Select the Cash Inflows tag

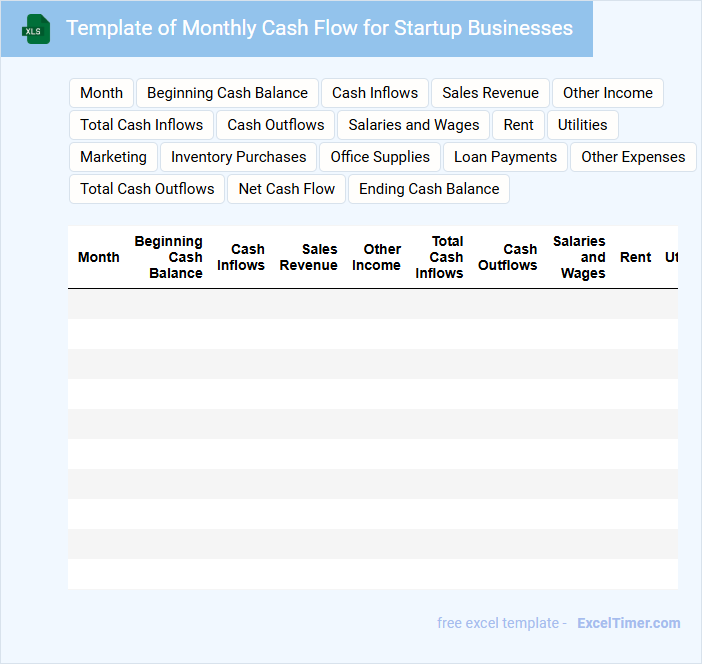(375, 93)
